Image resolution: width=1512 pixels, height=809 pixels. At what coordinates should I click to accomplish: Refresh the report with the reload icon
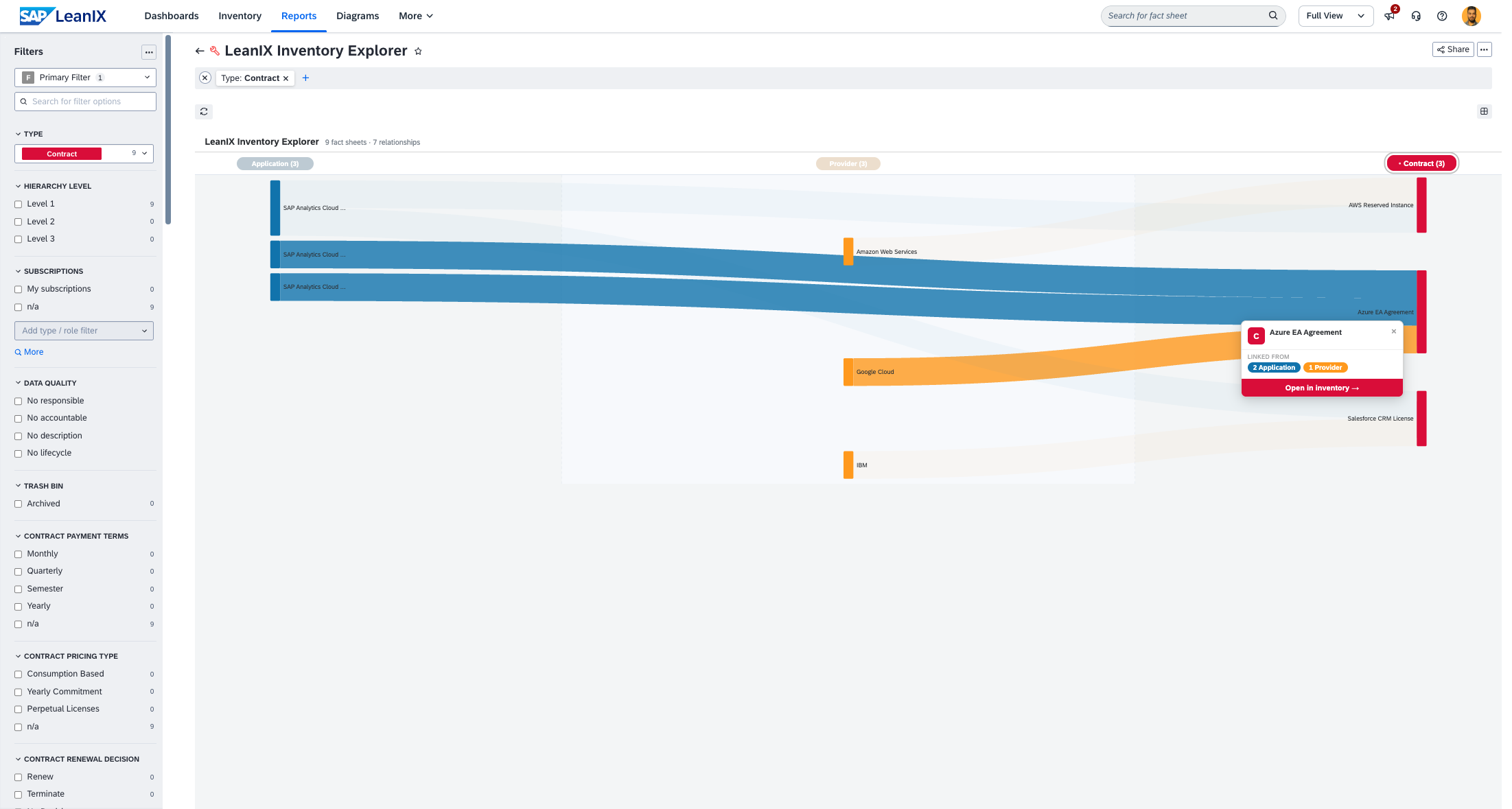pyautogui.click(x=204, y=111)
